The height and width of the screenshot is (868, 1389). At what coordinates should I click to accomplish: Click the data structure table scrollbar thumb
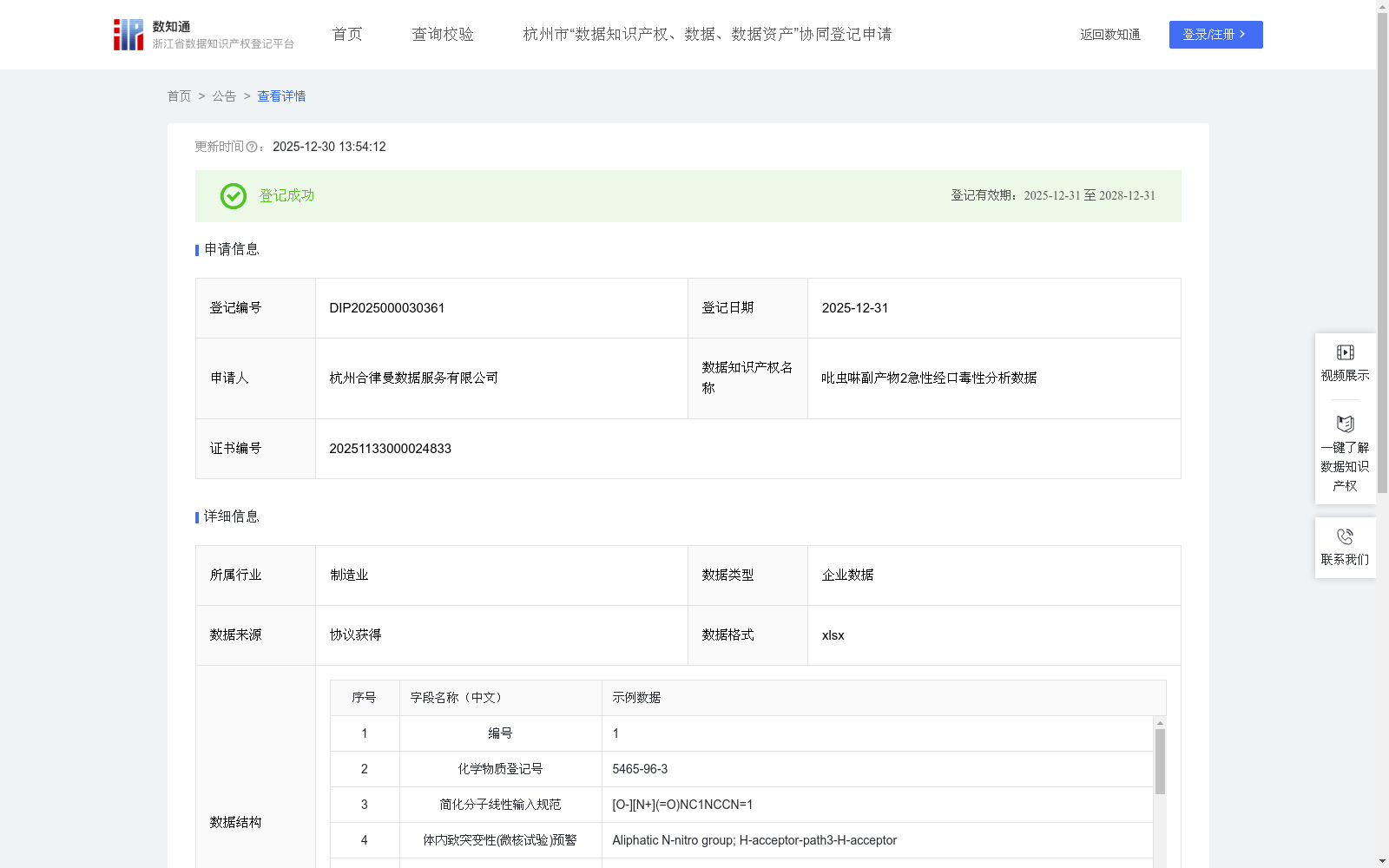tap(1160, 761)
